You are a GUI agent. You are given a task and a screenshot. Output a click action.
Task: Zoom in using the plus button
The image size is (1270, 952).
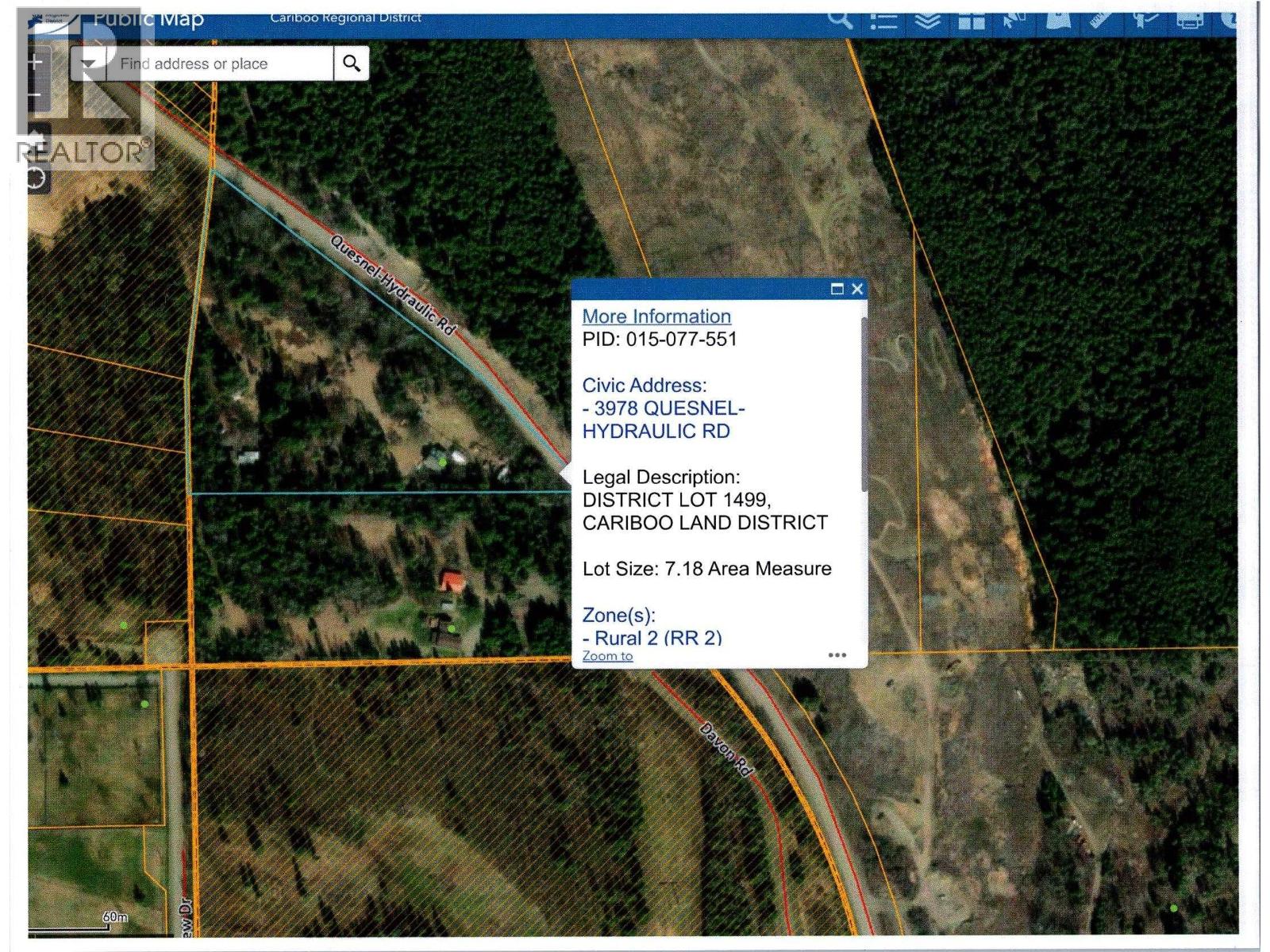coord(35,62)
